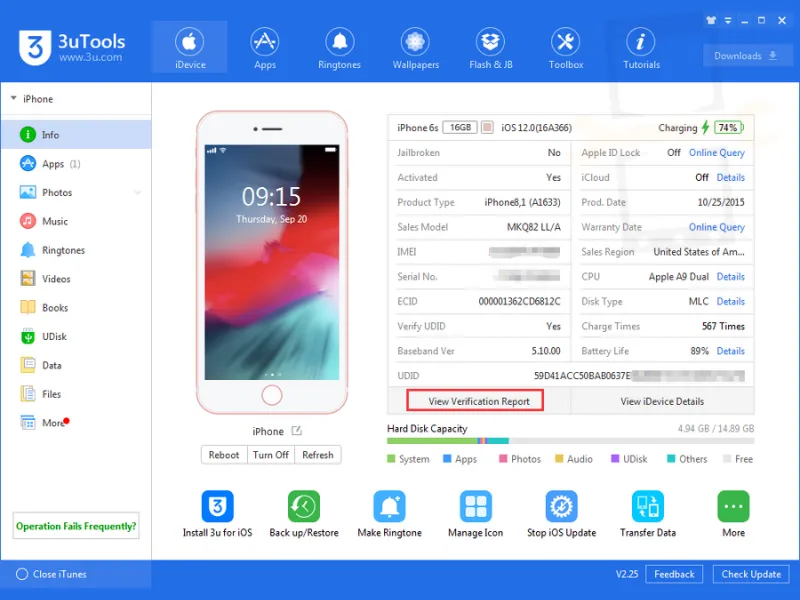Click the Reboot button
Screen dimensions: 800x600
(x=224, y=455)
